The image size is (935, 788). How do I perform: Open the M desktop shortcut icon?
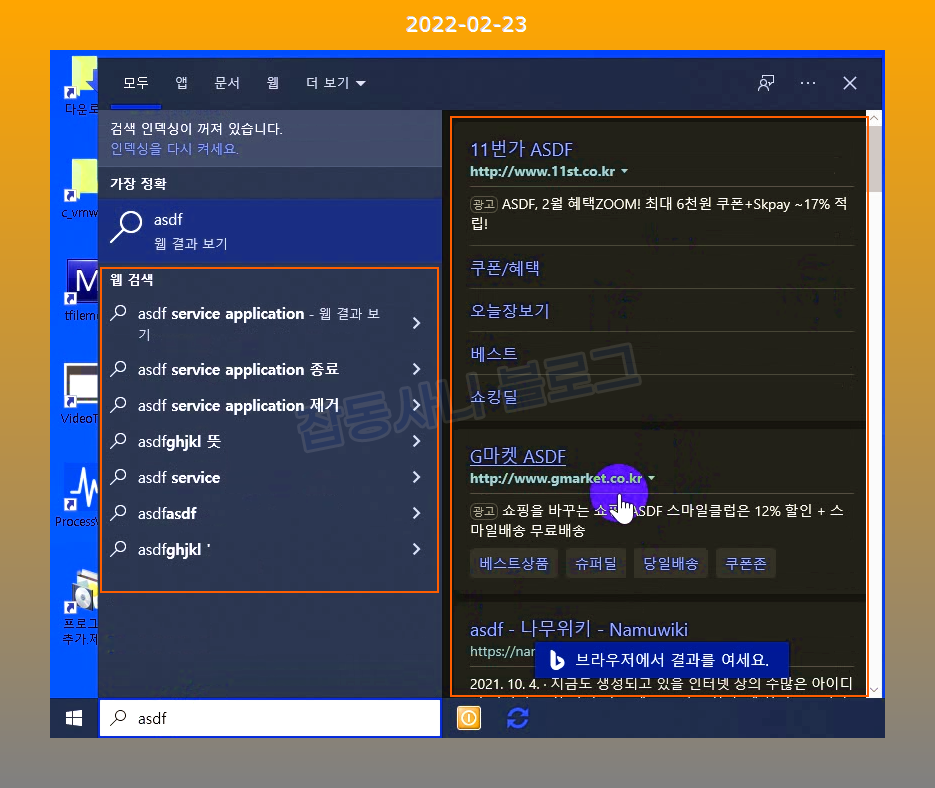point(82,282)
